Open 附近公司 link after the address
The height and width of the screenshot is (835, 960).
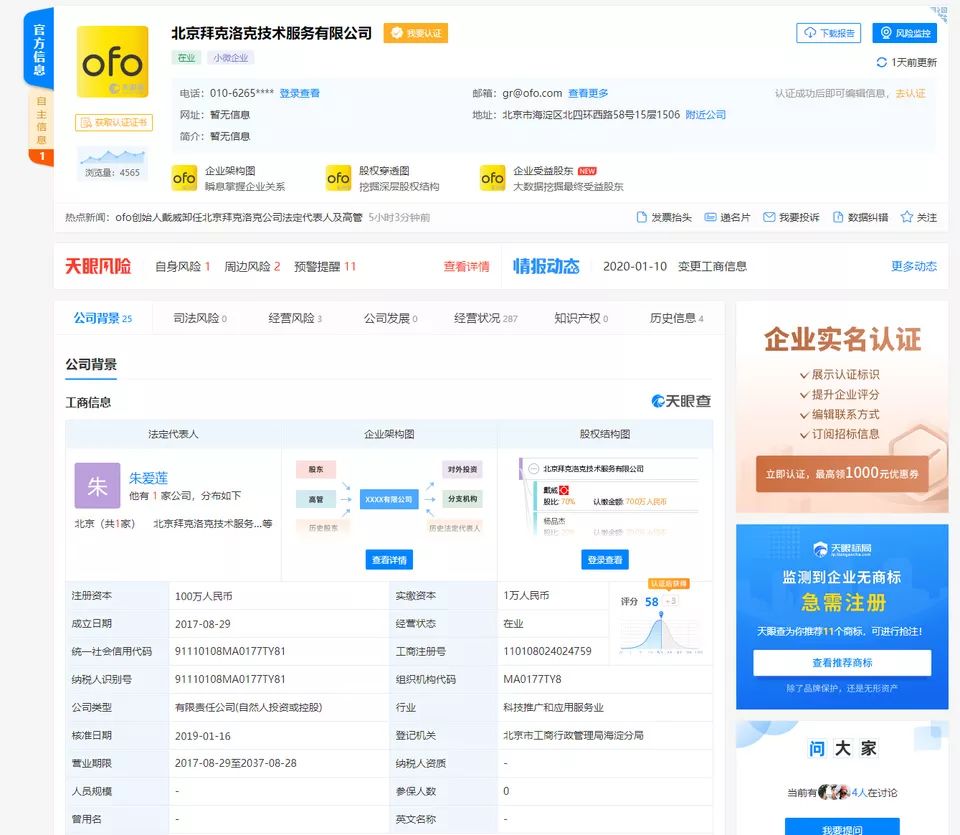click(x=705, y=114)
